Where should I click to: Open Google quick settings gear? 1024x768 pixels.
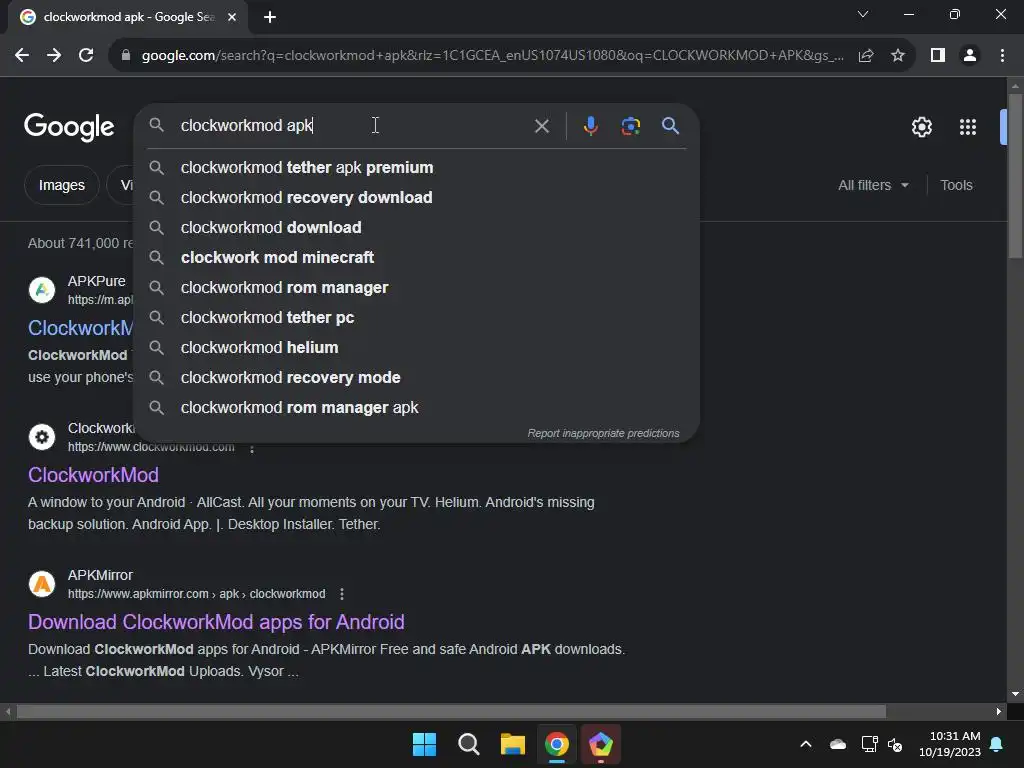[x=921, y=127]
